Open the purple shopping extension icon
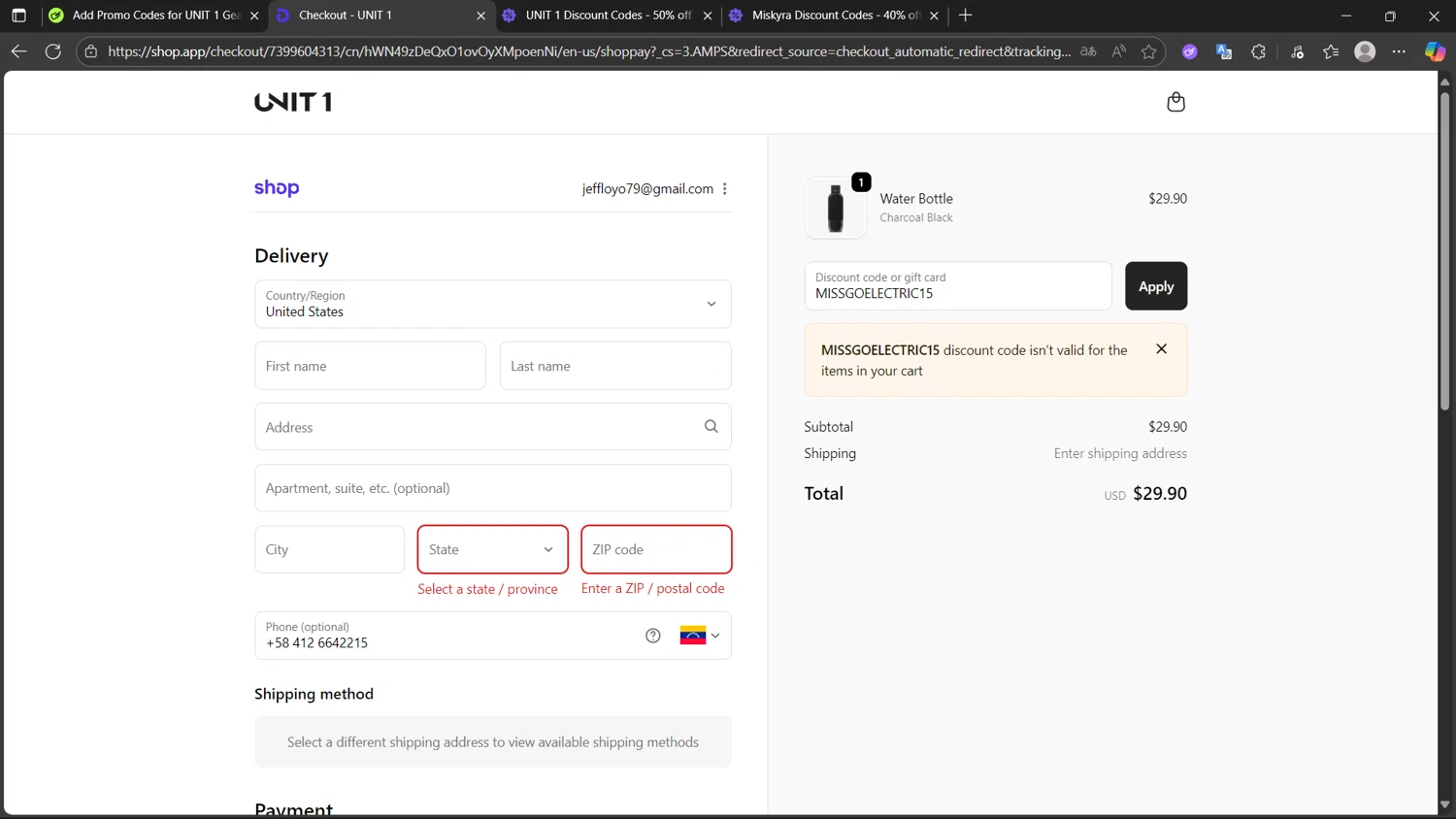The image size is (1456, 819). [x=1189, y=51]
